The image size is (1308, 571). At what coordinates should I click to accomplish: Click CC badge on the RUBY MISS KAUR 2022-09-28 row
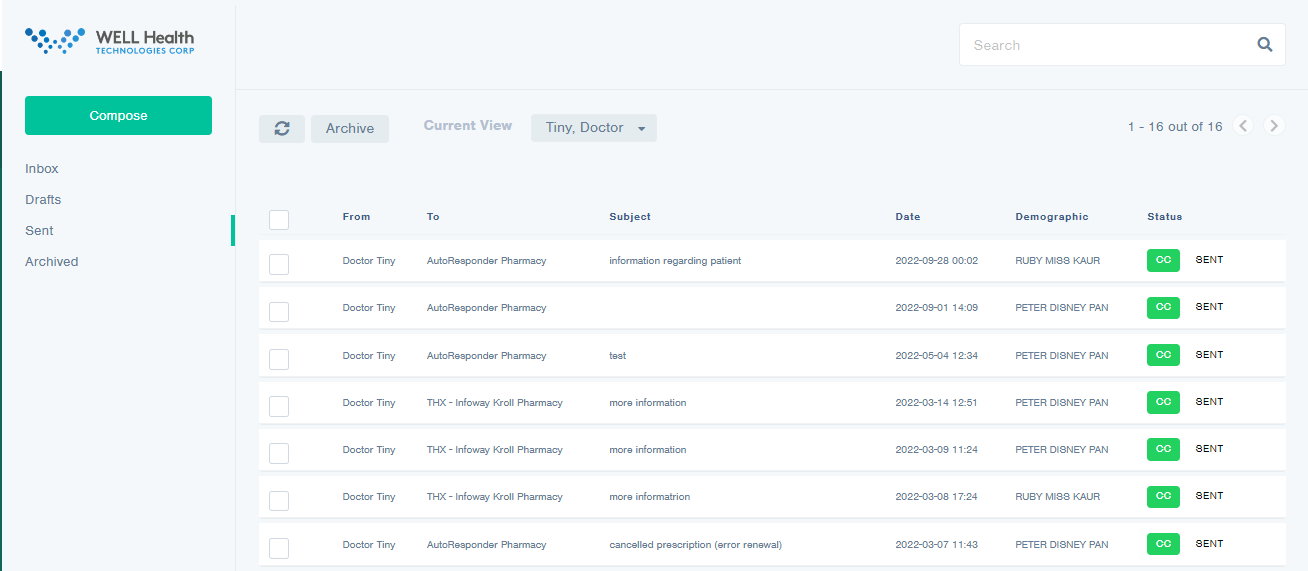pos(1163,260)
